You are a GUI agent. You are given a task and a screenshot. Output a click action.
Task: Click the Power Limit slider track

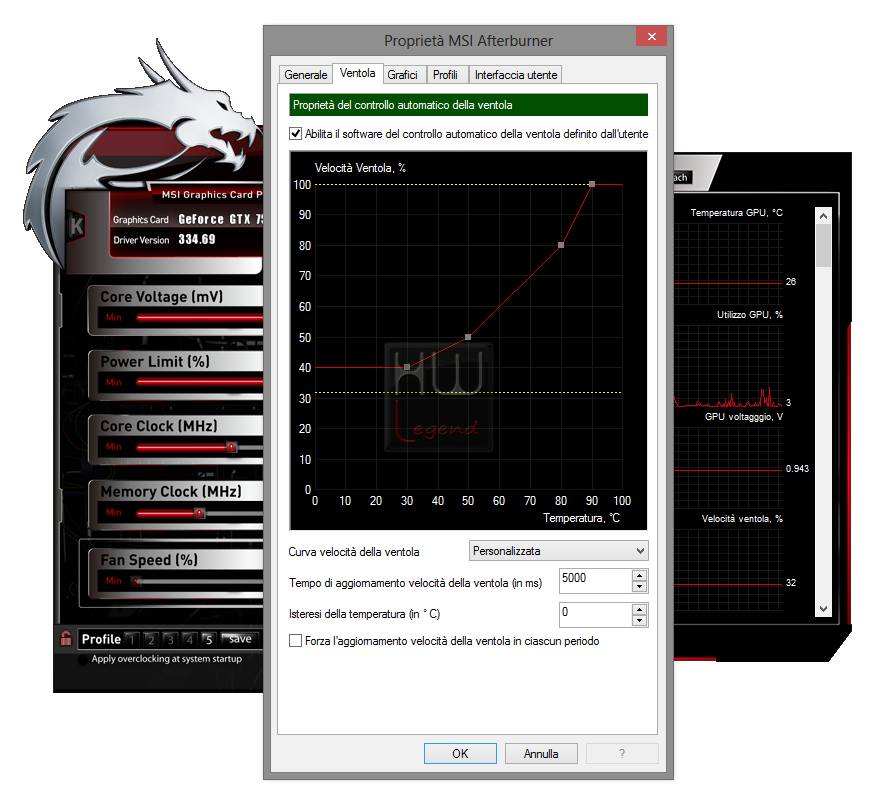click(199, 382)
